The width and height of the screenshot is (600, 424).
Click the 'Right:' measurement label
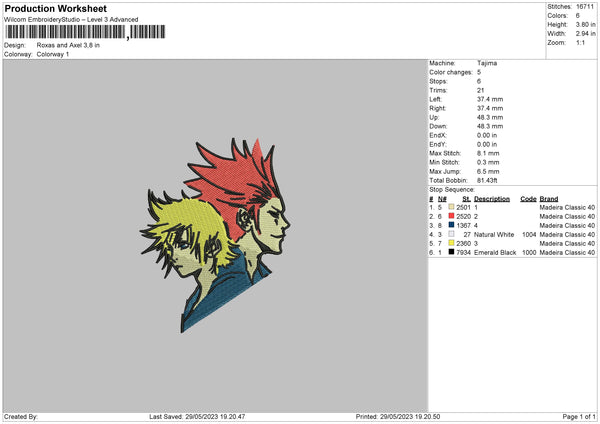(x=437, y=108)
